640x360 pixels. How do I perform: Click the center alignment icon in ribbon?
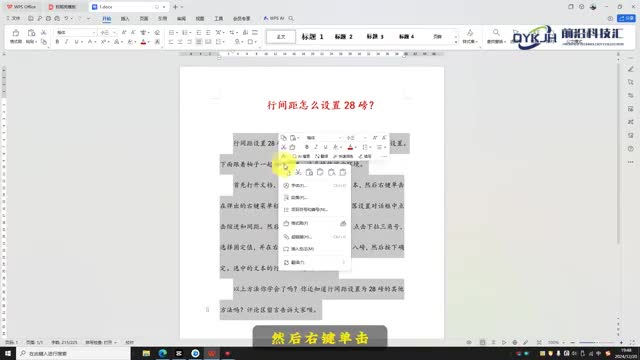tap(180, 42)
